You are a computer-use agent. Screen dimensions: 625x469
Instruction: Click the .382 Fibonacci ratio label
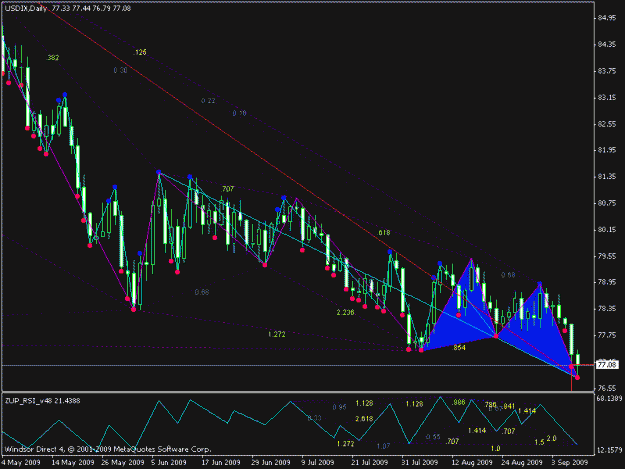click(52, 58)
